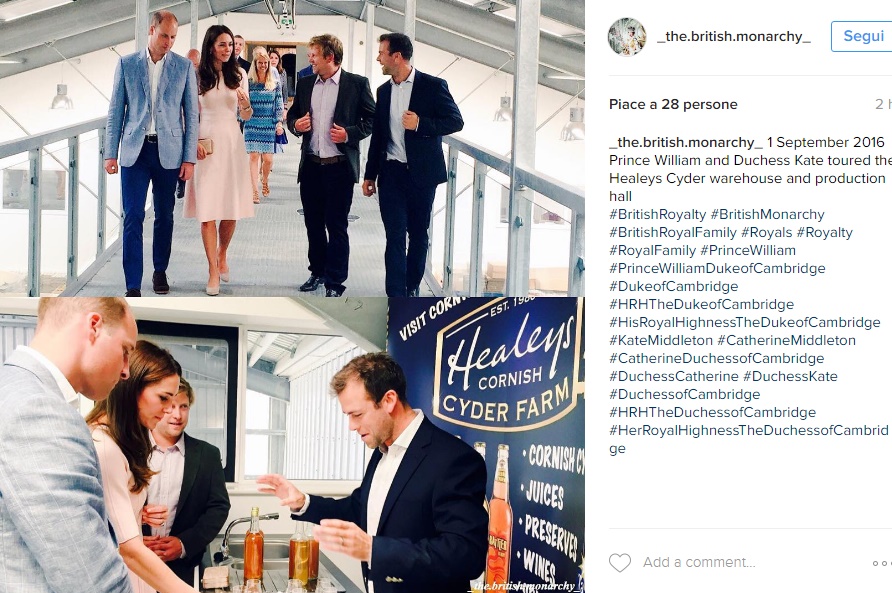This screenshot has width=892, height=593.
Task: Open the #HRHTheDuchessofCambridge hashtag
Action: [712, 412]
